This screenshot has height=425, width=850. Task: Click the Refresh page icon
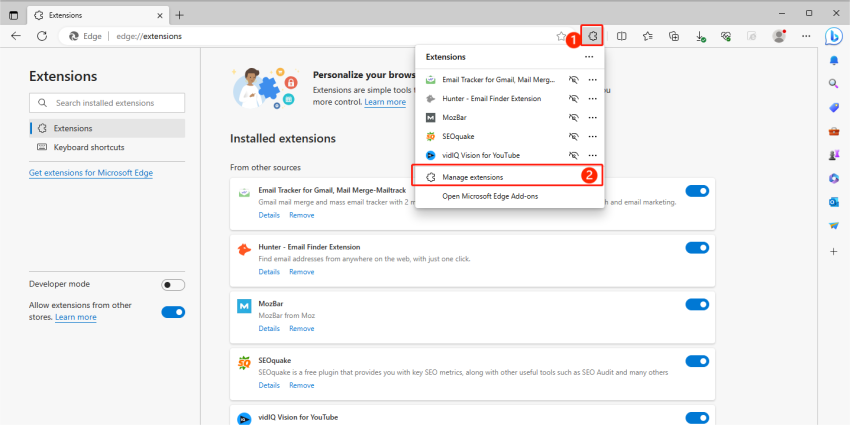[42, 36]
